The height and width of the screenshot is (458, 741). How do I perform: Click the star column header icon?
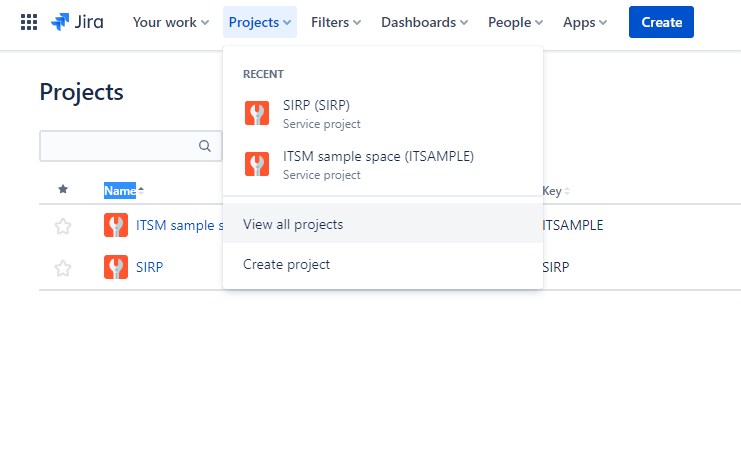point(63,190)
